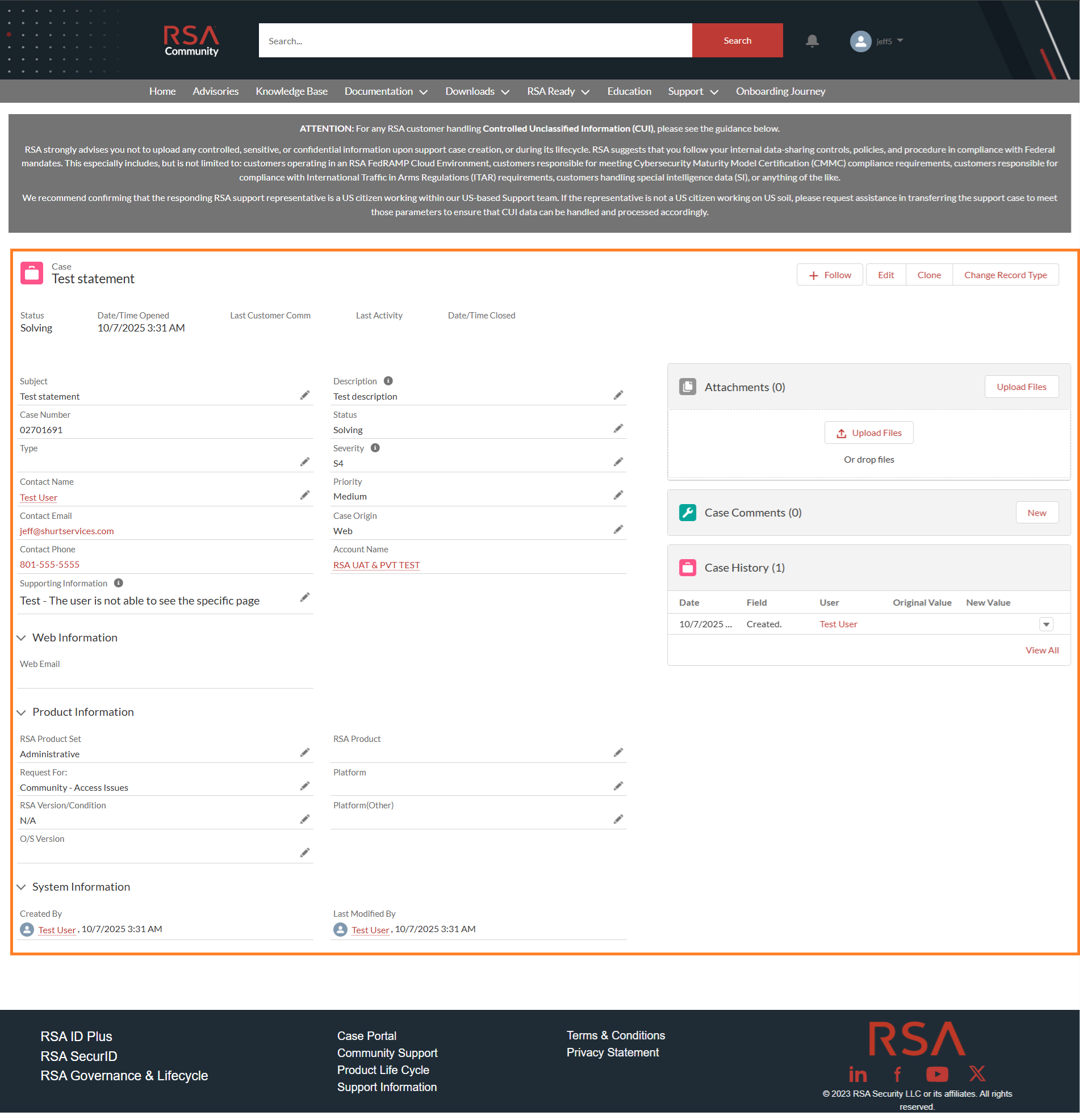Click the pencil icon next to Subject
This screenshot has width=1080, height=1120.
pyautogui.click(x=305, y=396)
